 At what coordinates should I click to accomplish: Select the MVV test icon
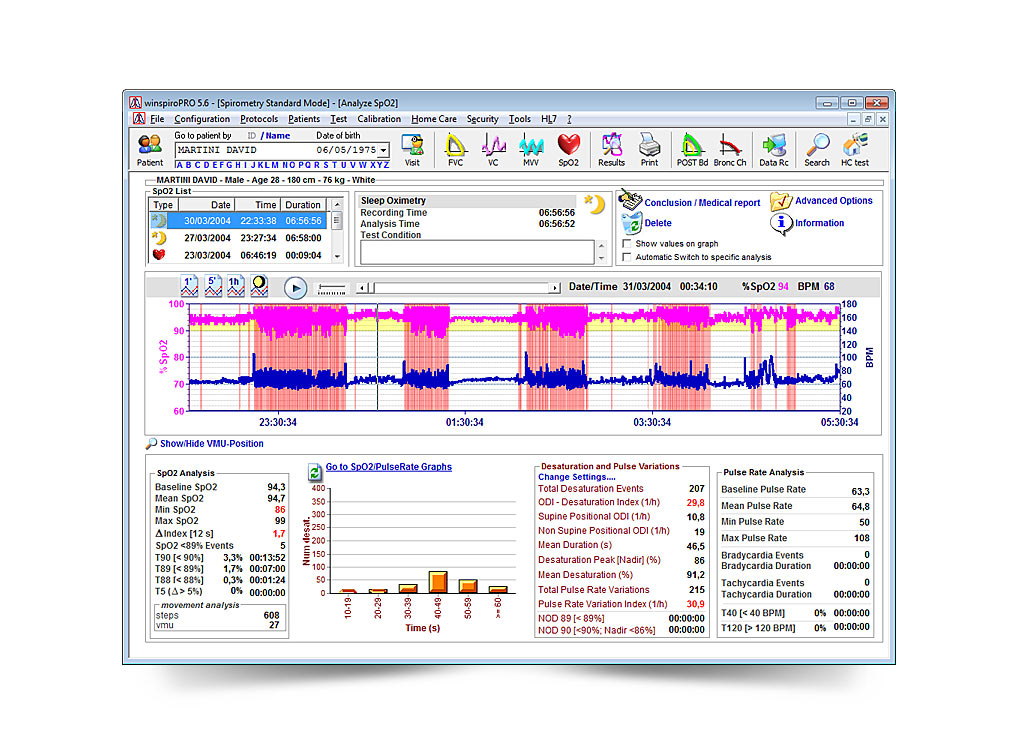(531, 149)
